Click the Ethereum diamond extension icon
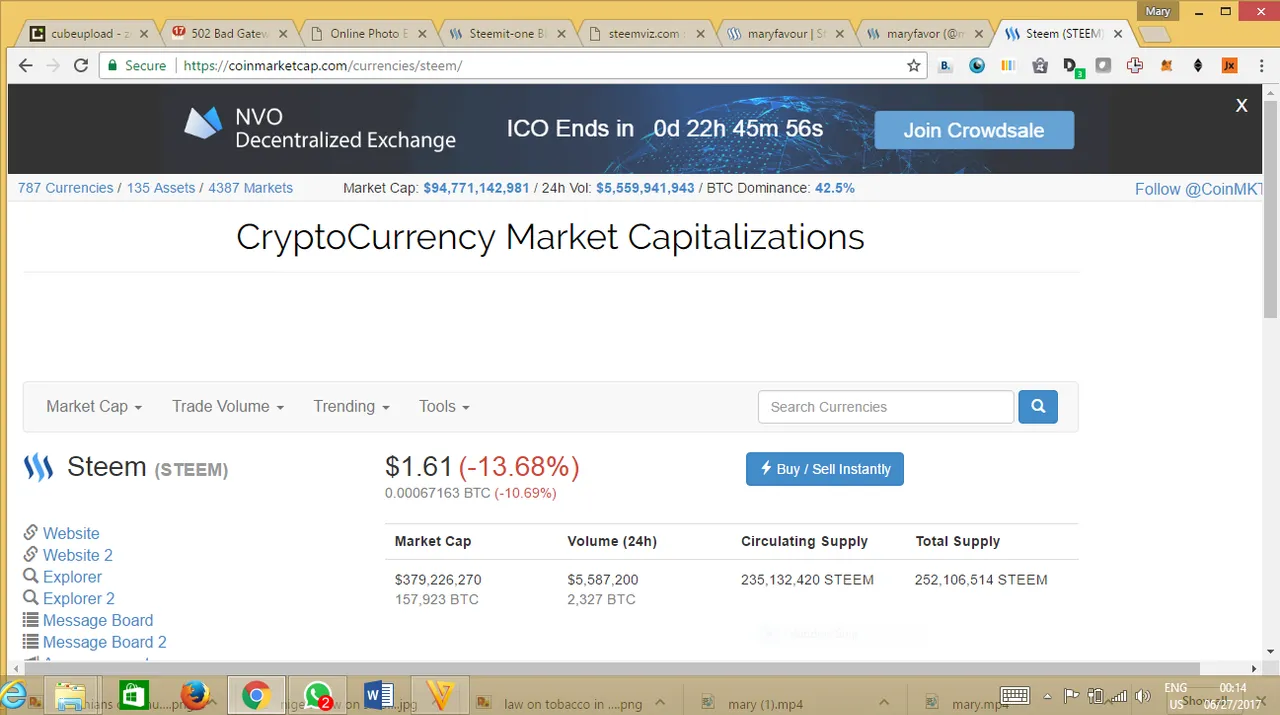1280x715 pixels. pyautogui.click(x=1198, y=65)
